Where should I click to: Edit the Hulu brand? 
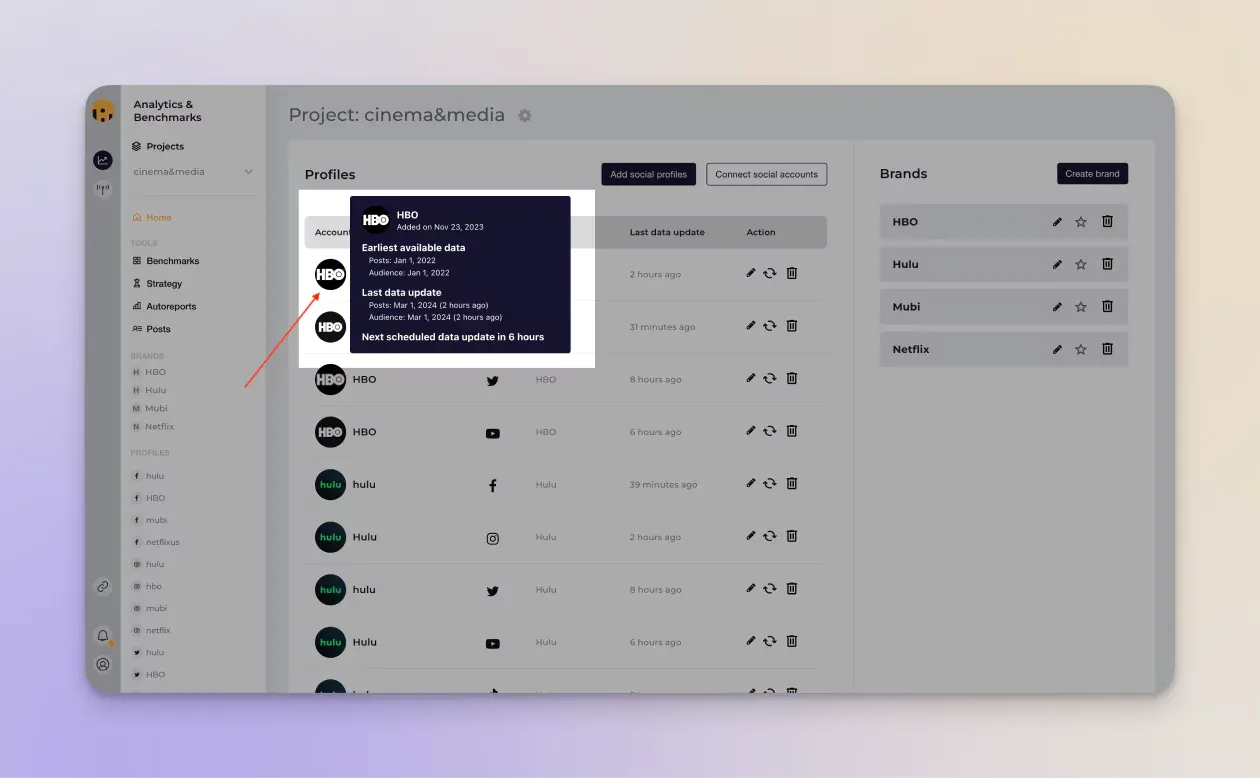click(x=1057, y=264)
